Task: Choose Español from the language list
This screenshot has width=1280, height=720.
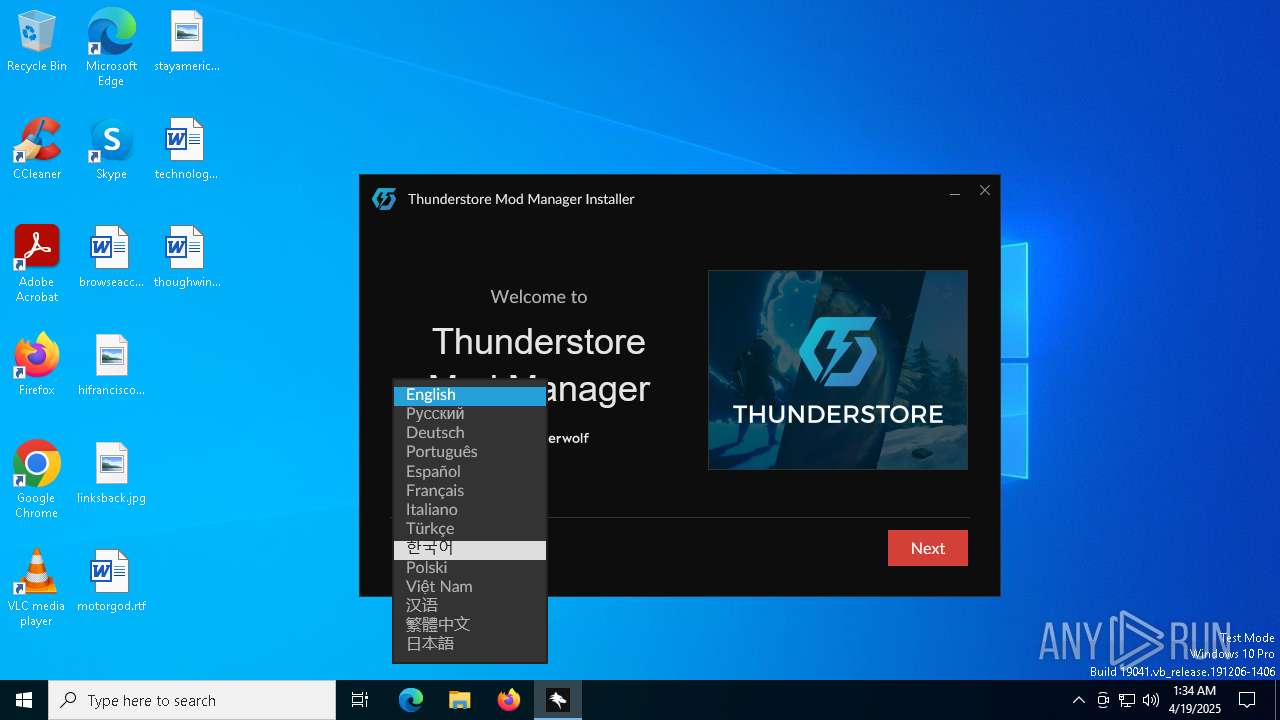Action: [470, 471]
